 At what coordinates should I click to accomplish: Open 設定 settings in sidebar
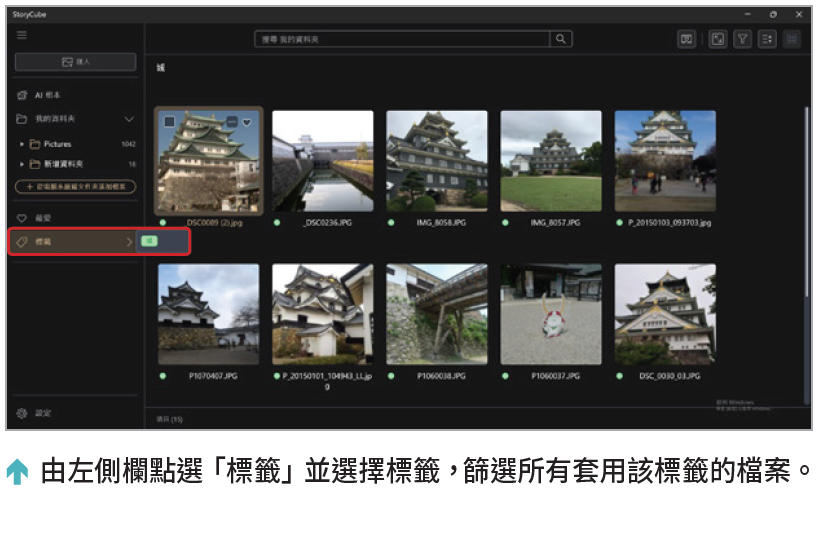(x=76, y=413)
